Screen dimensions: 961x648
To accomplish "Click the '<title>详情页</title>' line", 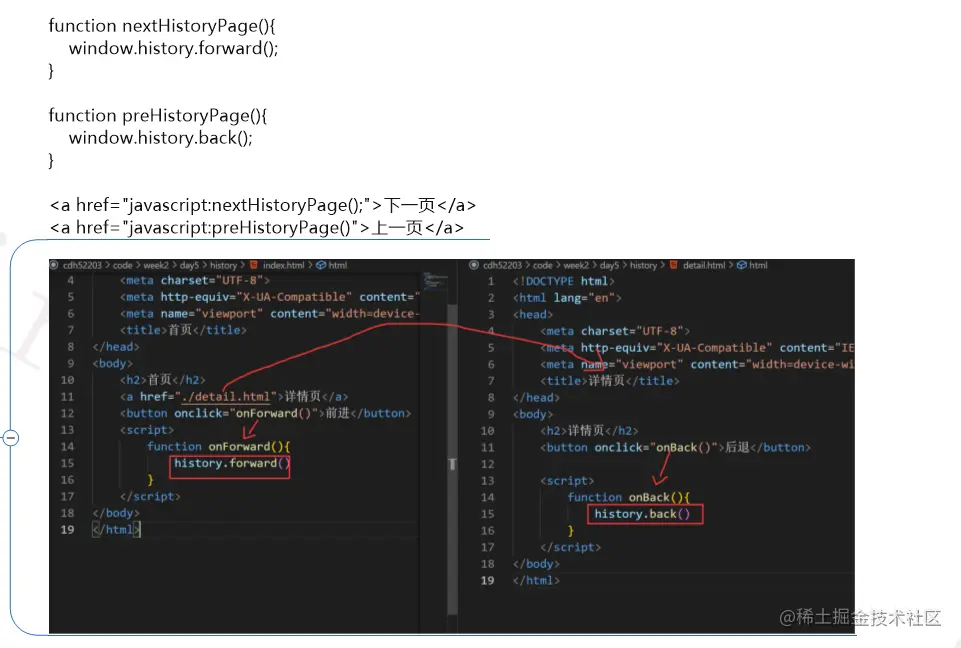I will [609, 381].
